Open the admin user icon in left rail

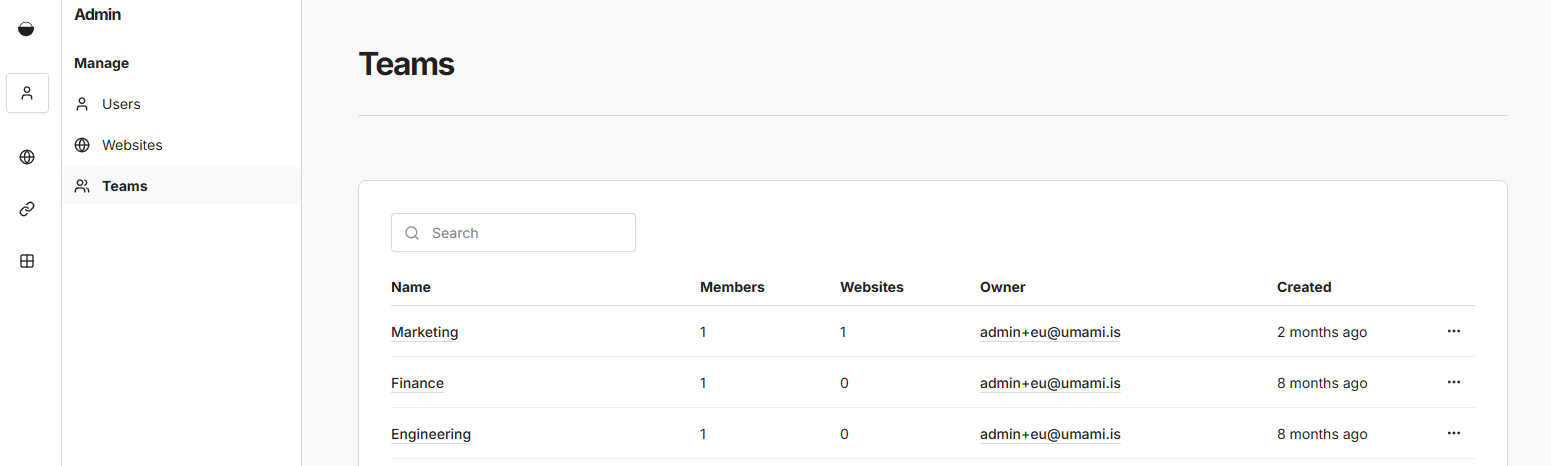(x=27, y=93)
